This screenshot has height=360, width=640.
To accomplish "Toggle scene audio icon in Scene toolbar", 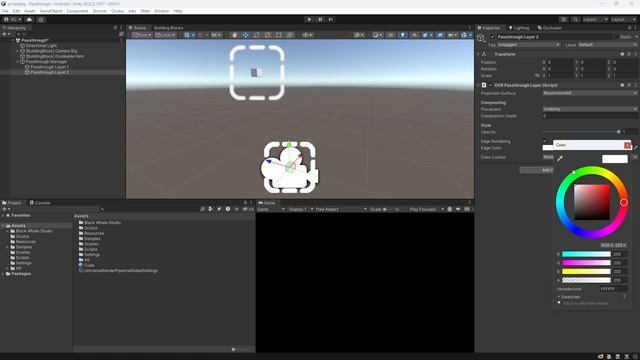I will click(x=414, y=35).
